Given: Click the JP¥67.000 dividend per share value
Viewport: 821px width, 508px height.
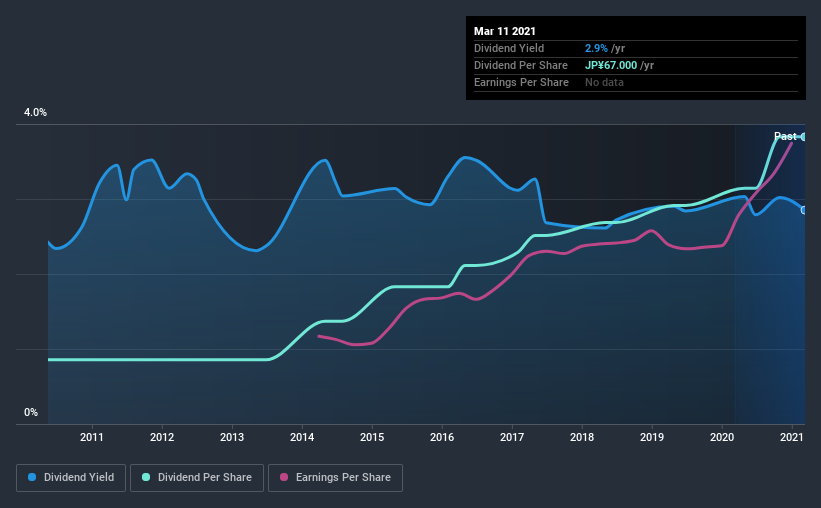Looking at the screenshot, I should 611,65.
